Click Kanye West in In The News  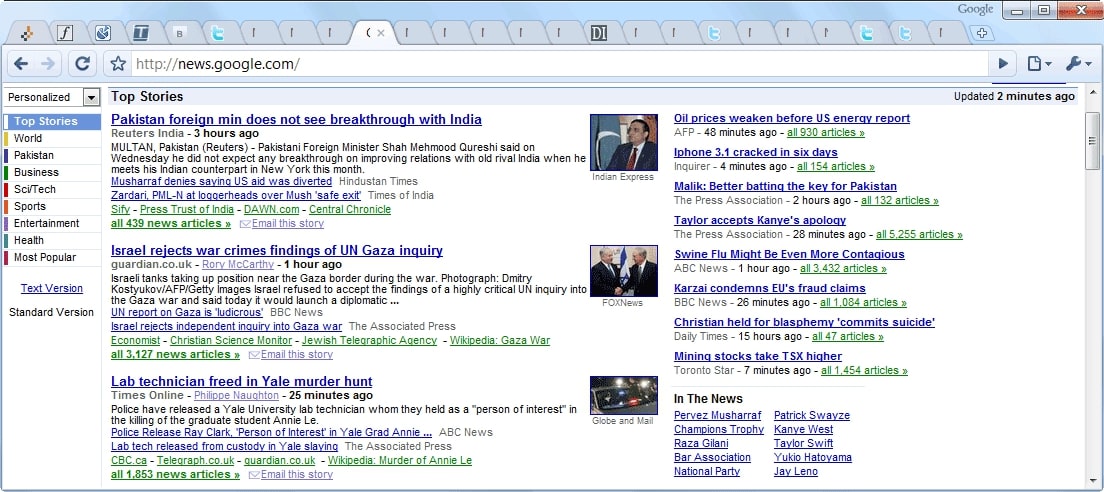pos(803,429)
